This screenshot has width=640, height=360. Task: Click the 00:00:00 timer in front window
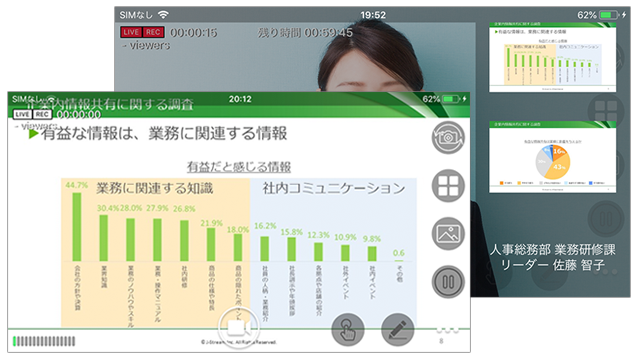(x=79, y=115)
